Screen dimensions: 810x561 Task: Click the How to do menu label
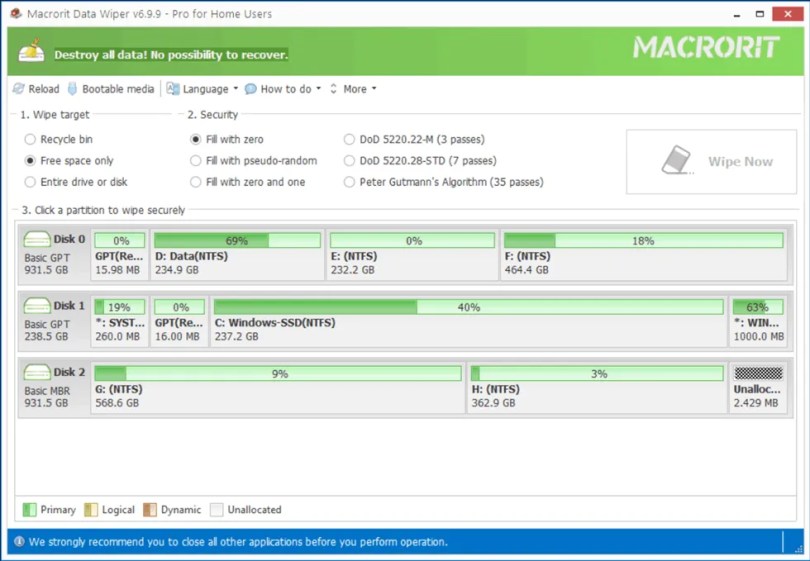pyautogui.click(x=286, y=89)
